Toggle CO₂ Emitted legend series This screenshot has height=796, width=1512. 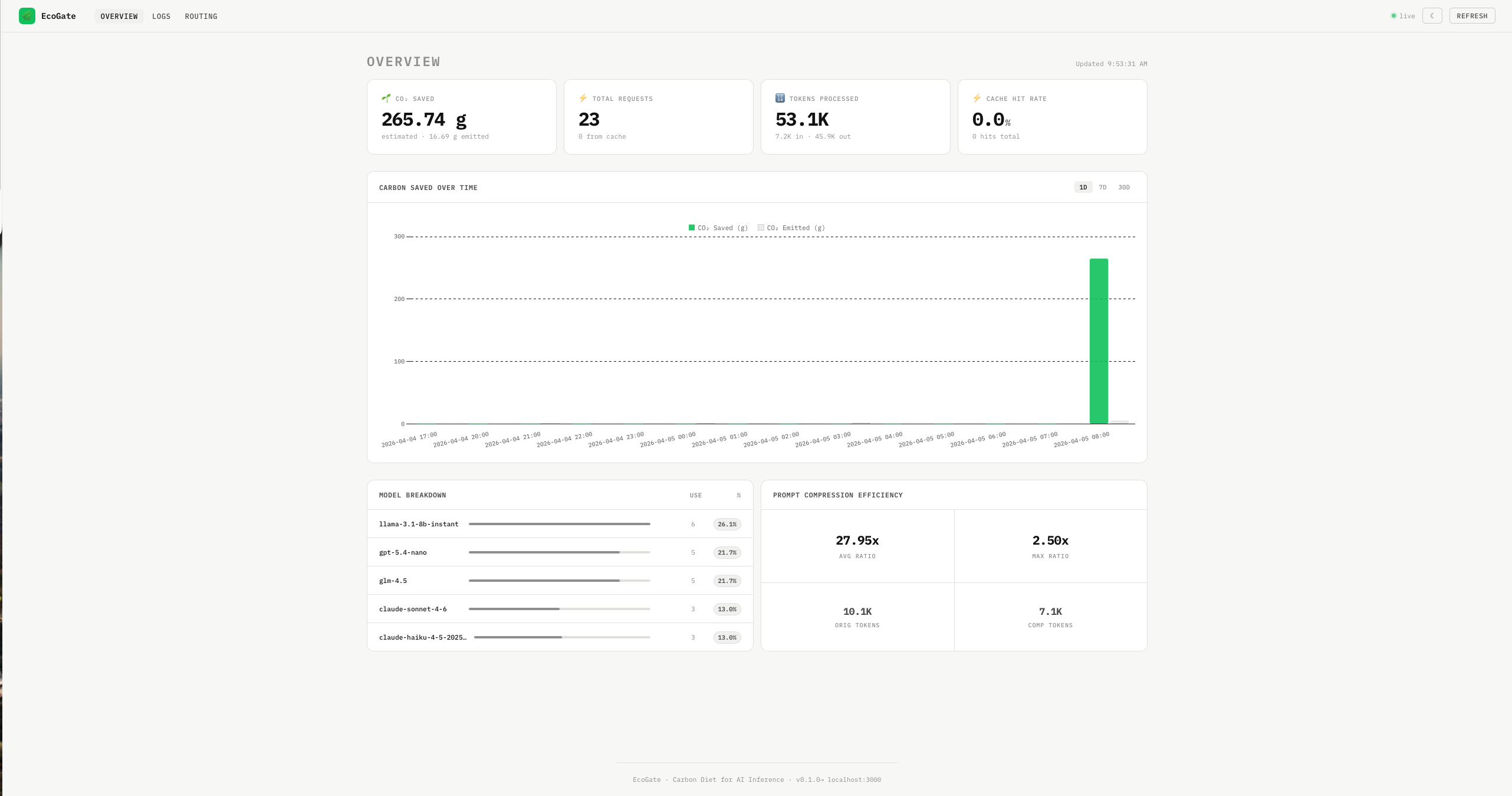[791, 228]
